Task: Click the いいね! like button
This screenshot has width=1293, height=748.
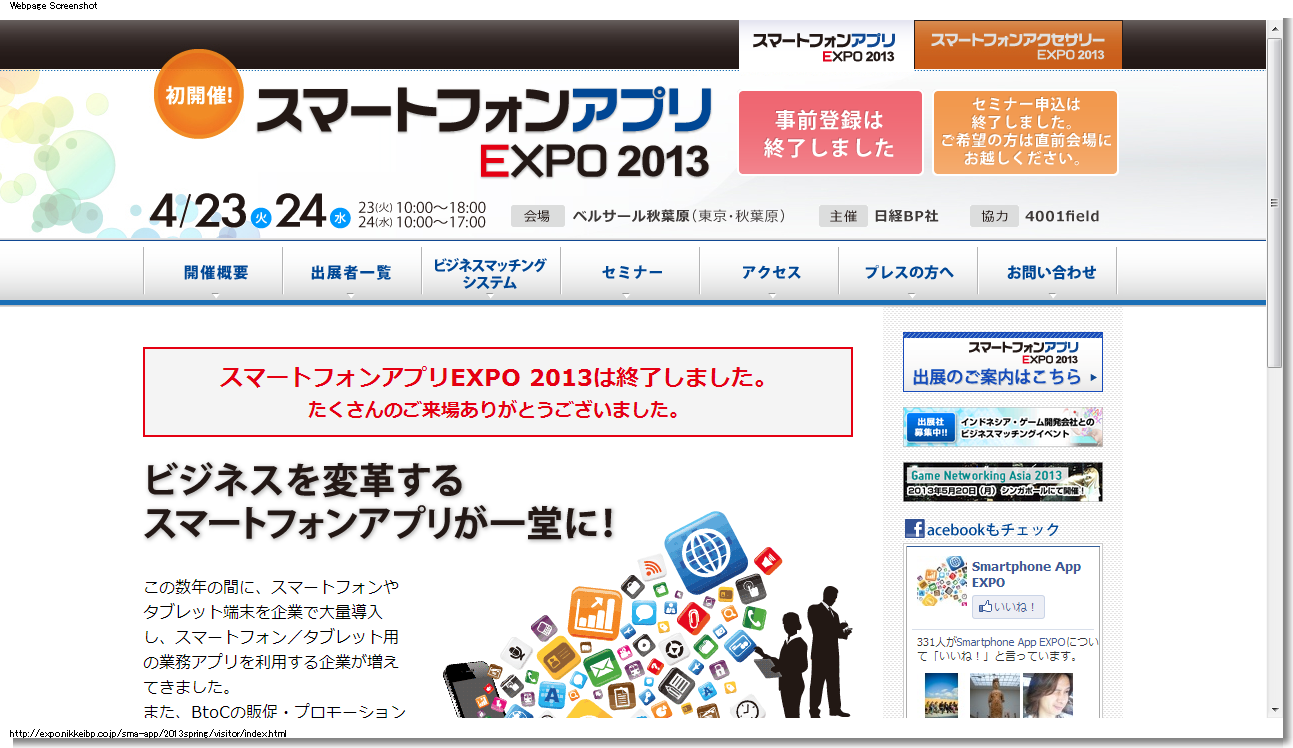Action: pyautogui.click(x=1008, y=607)
